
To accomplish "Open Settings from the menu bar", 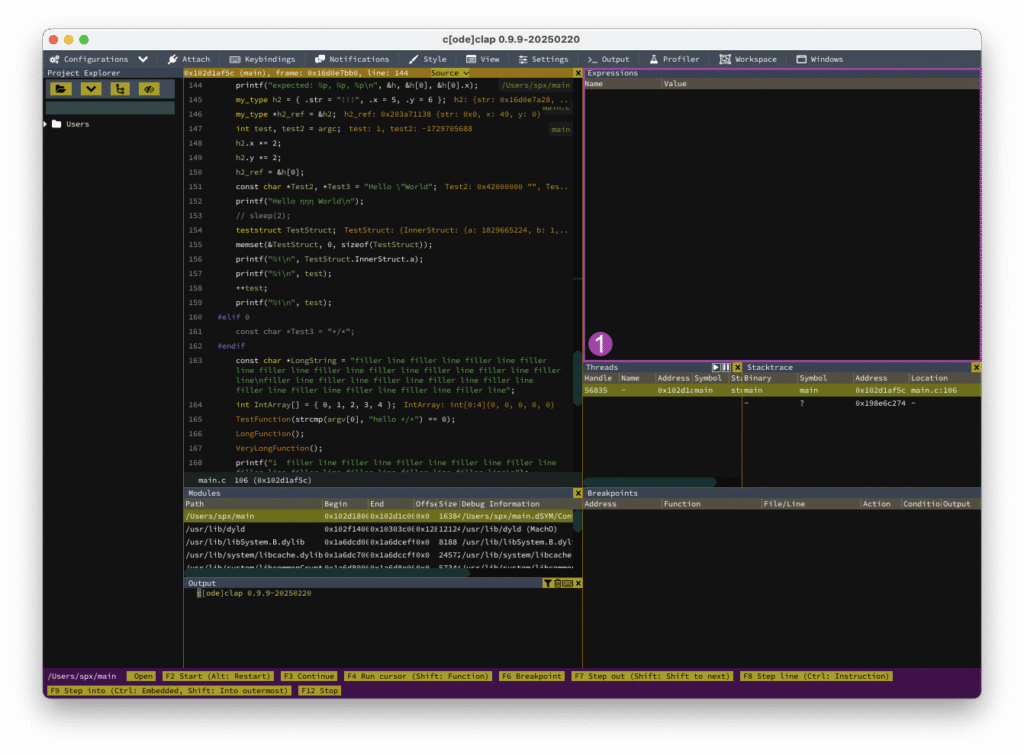I will 543,59.
